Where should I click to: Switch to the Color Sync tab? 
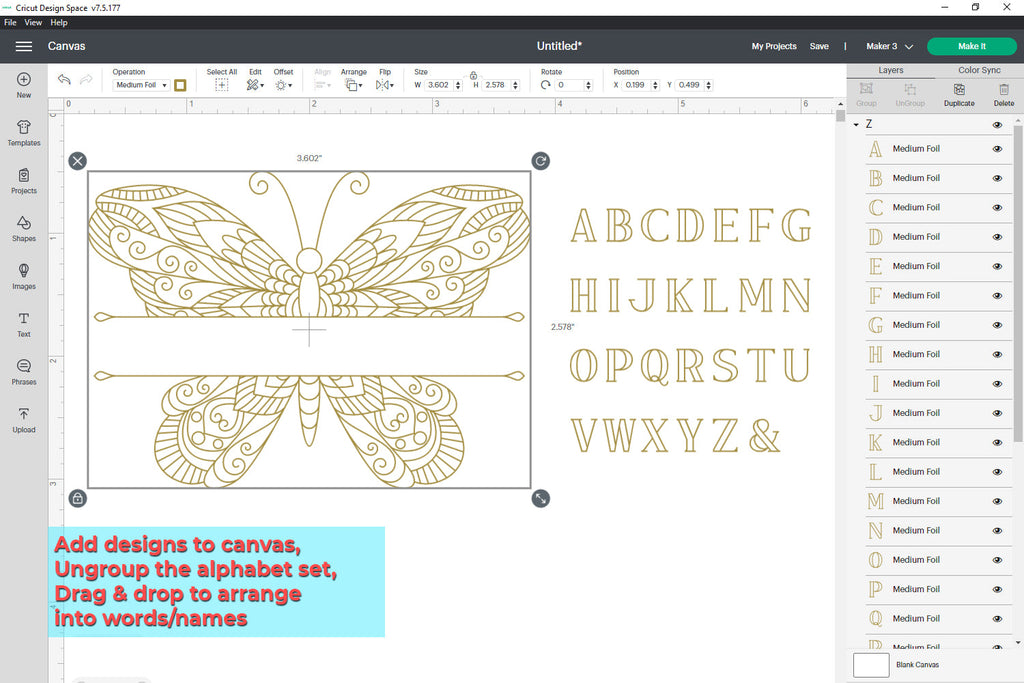coord(979,71)
